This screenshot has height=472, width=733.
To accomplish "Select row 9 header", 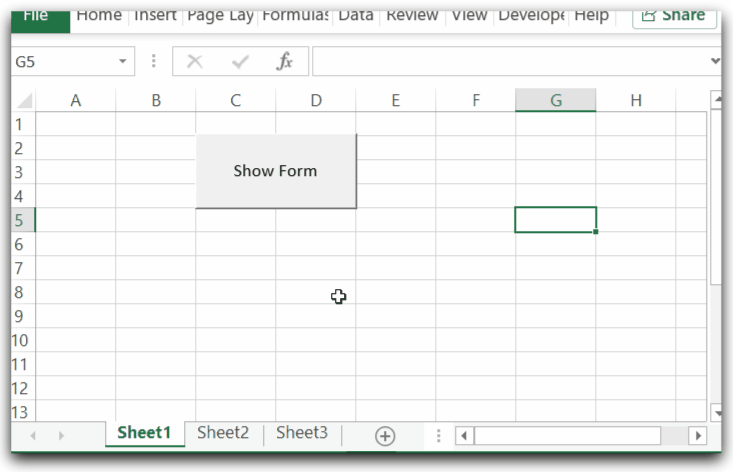I will click(23, 316).
